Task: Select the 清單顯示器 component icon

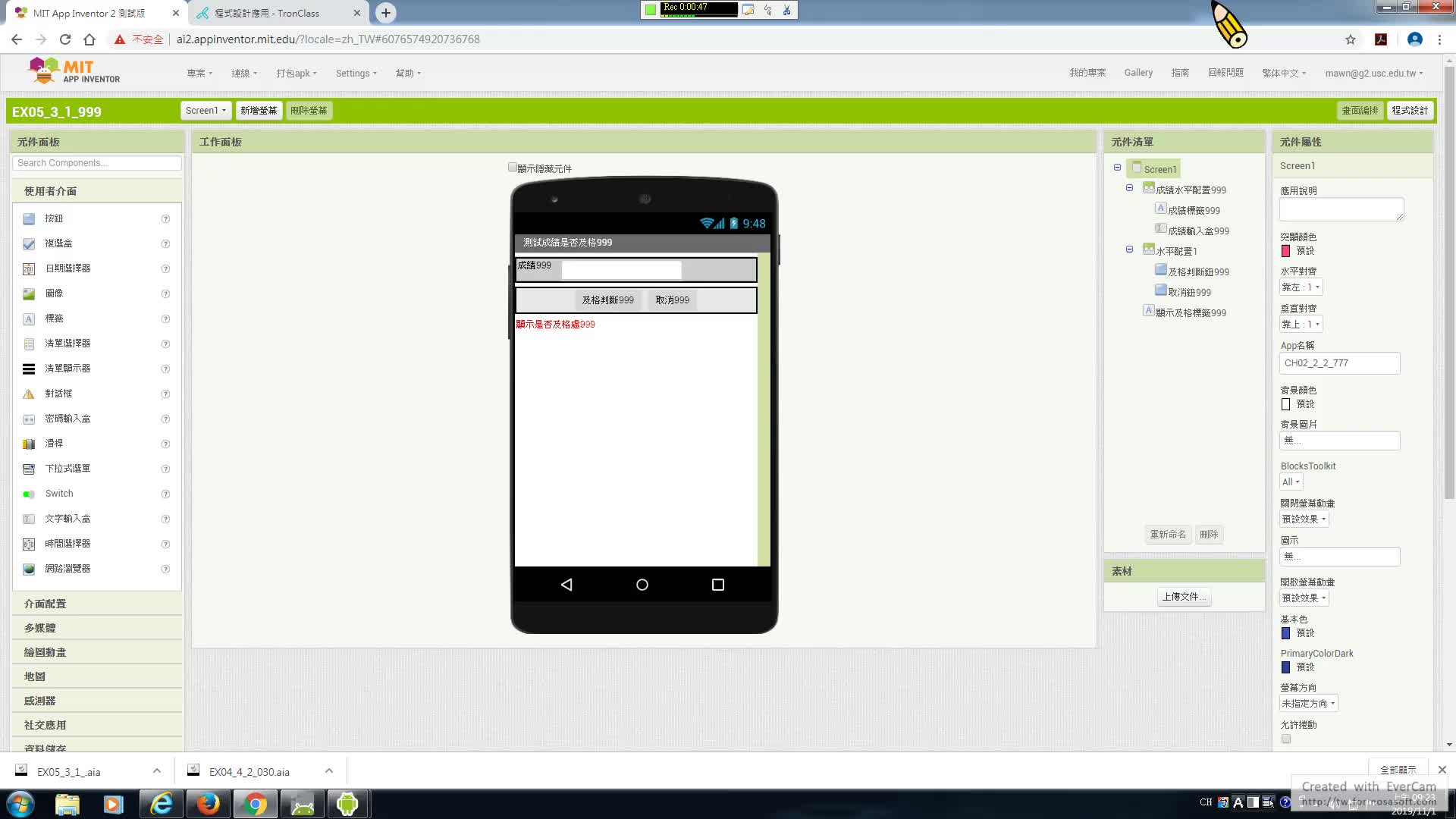Action: tap(29, 369)
